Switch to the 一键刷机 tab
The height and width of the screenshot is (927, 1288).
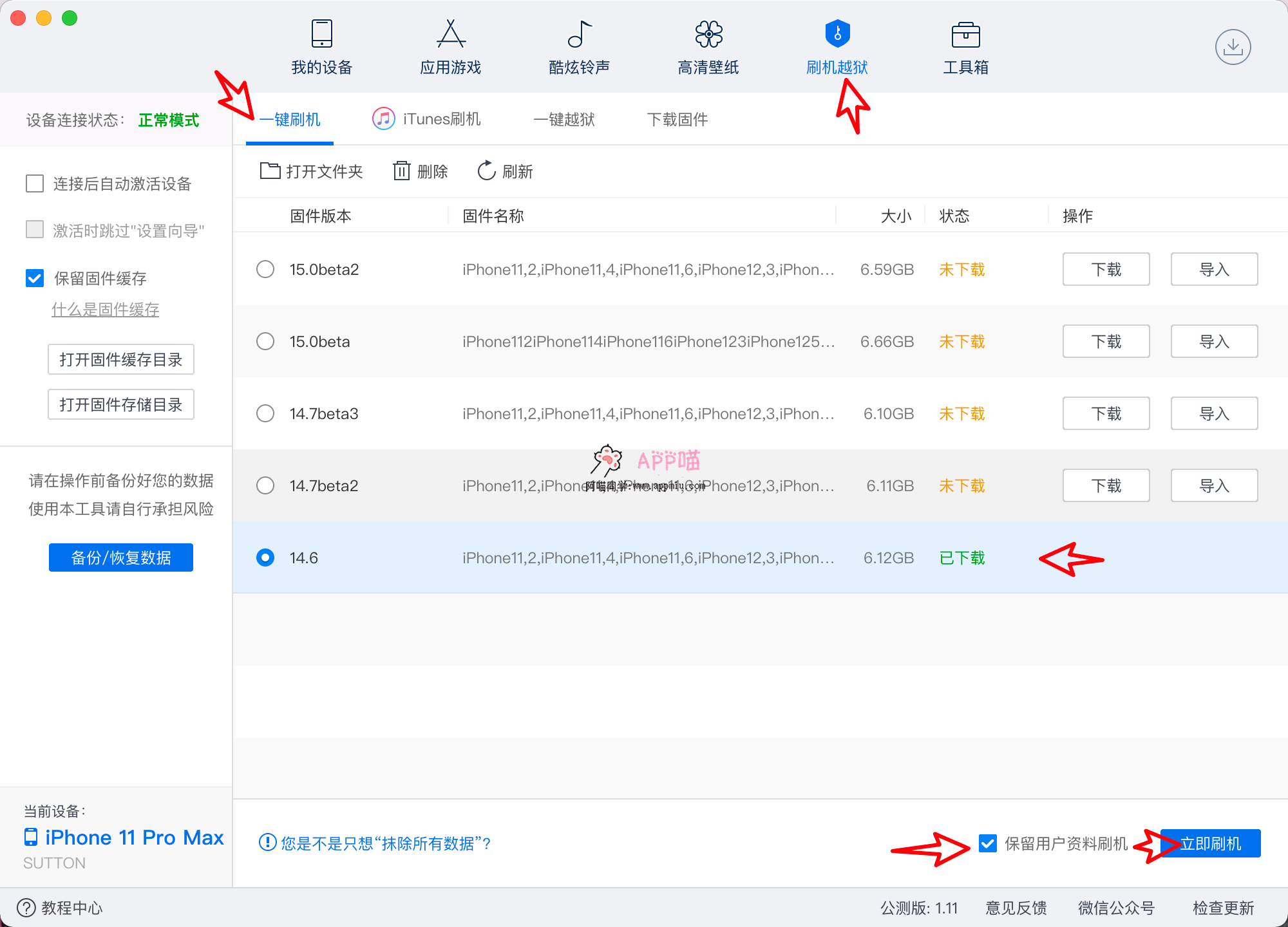click(290, 120)
